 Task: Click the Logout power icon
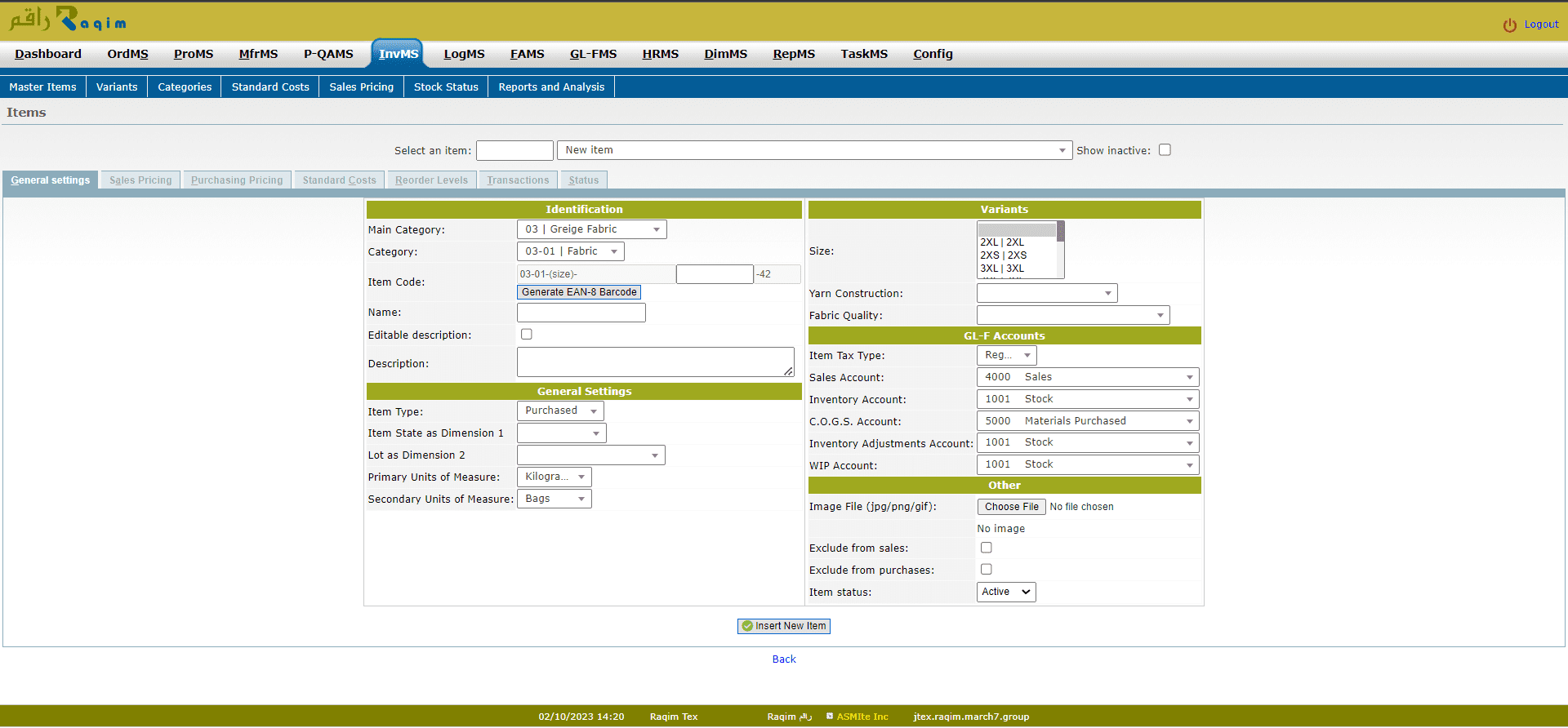coord(1510,25)
